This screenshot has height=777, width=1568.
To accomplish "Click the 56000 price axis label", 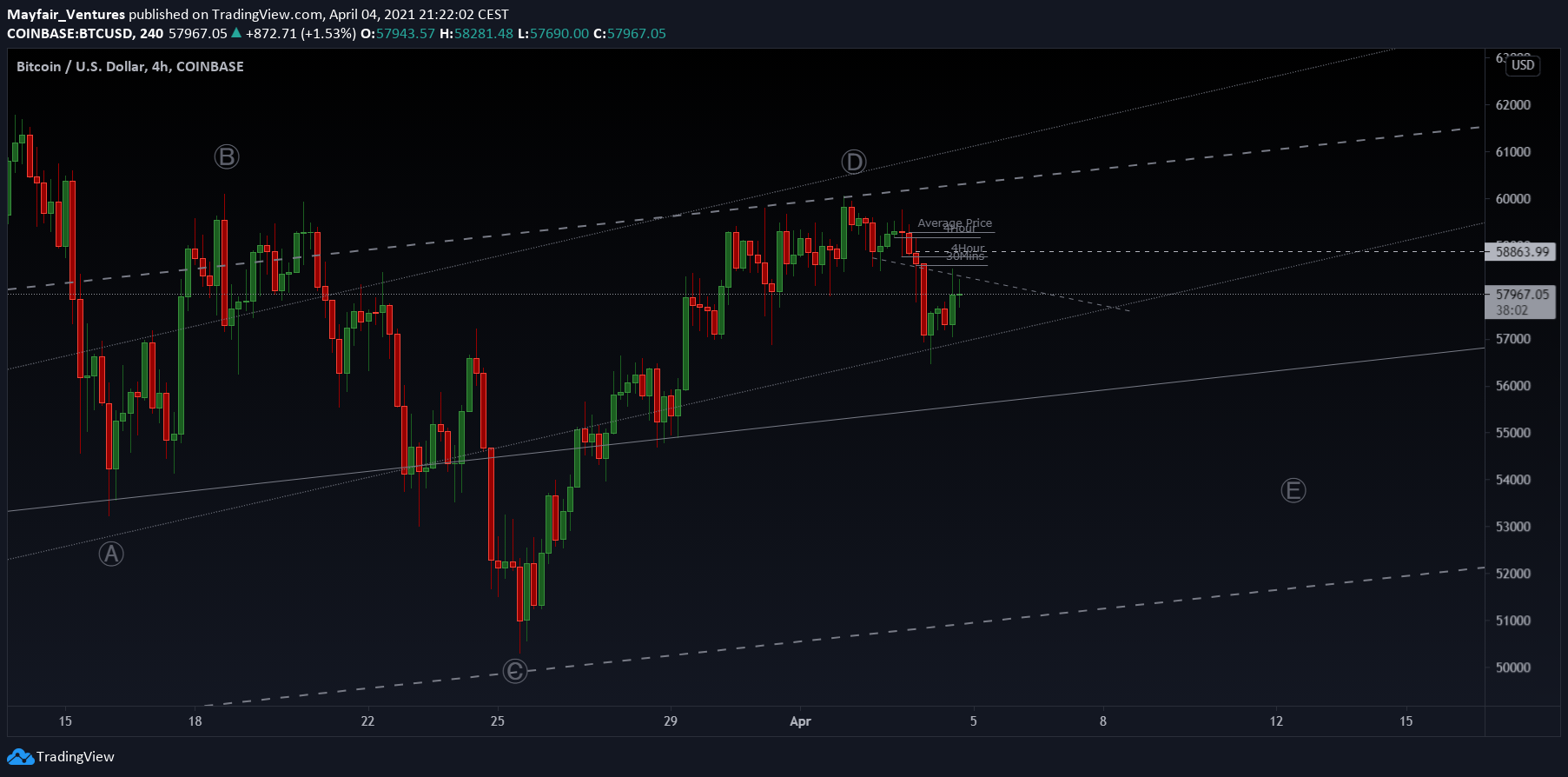I will click(x=1513, y=386).
